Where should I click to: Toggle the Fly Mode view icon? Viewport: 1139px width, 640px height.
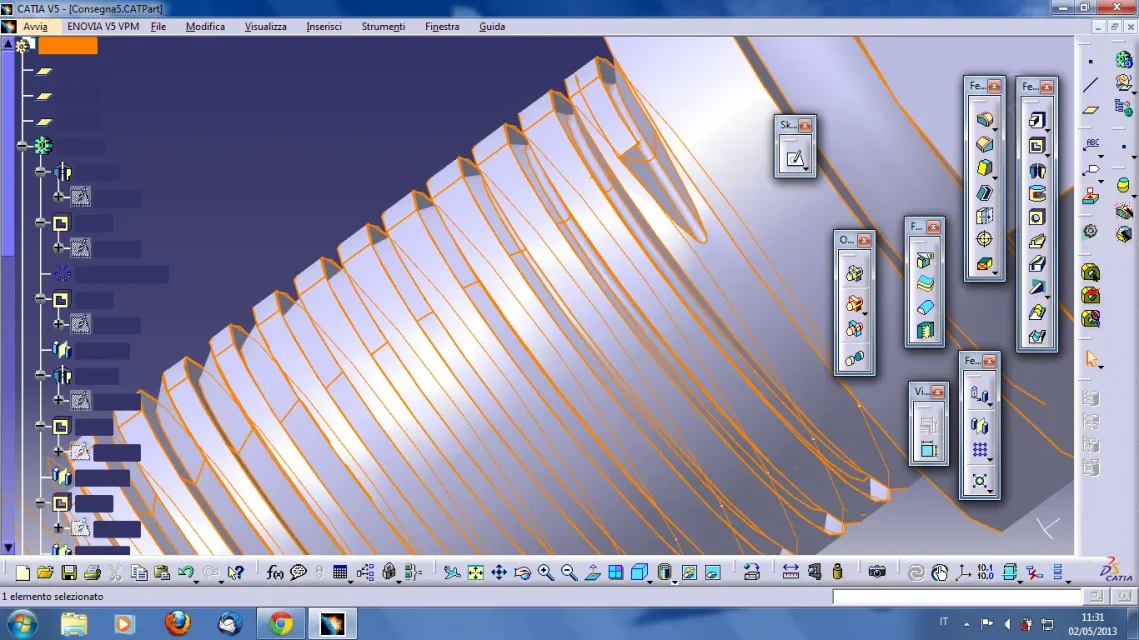tap(452, 572)
